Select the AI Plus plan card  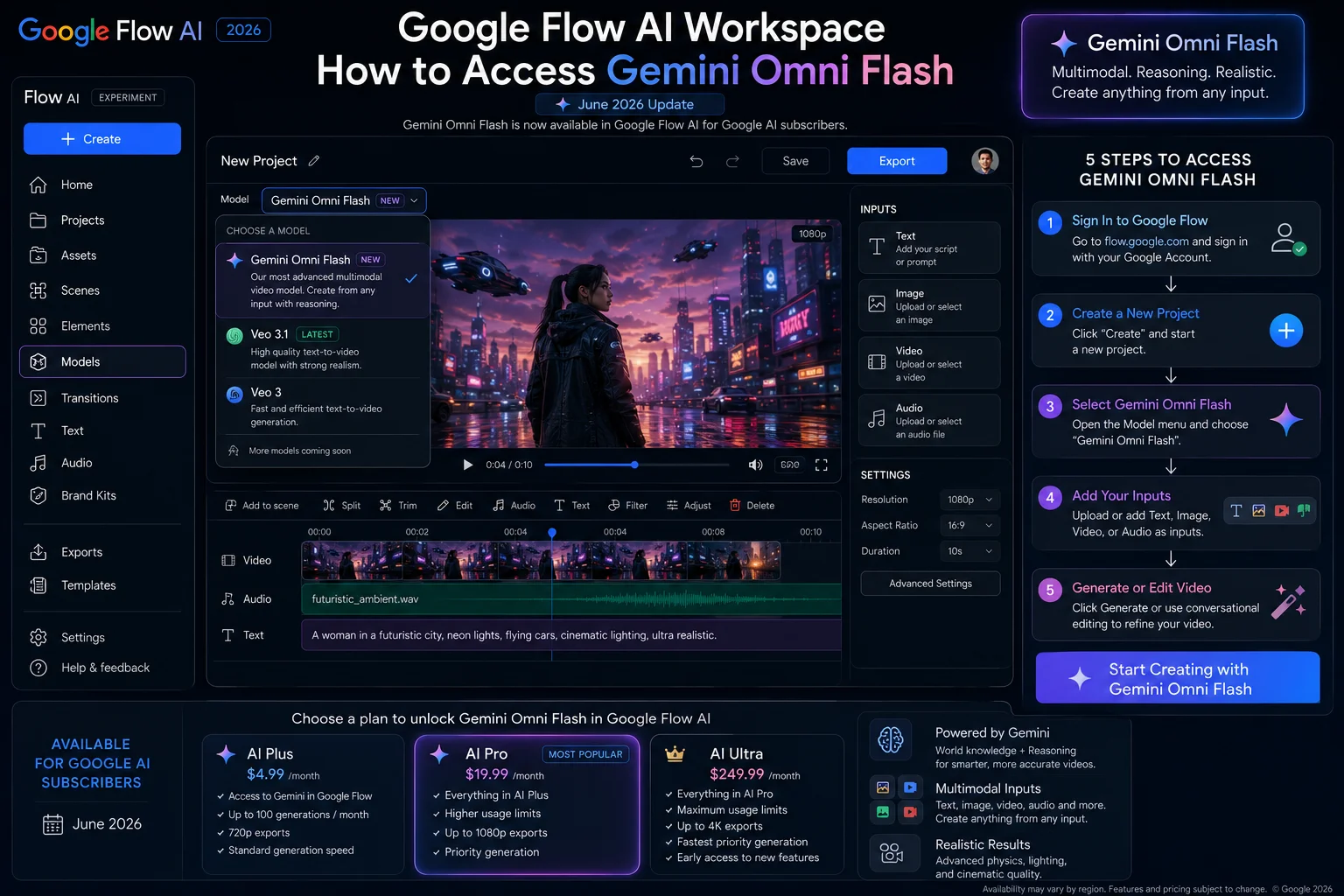tap(303, 804)
